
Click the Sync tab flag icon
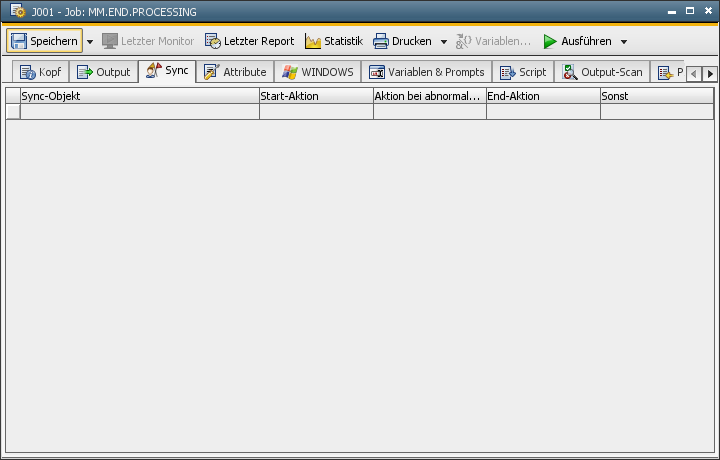coord(154,70)
